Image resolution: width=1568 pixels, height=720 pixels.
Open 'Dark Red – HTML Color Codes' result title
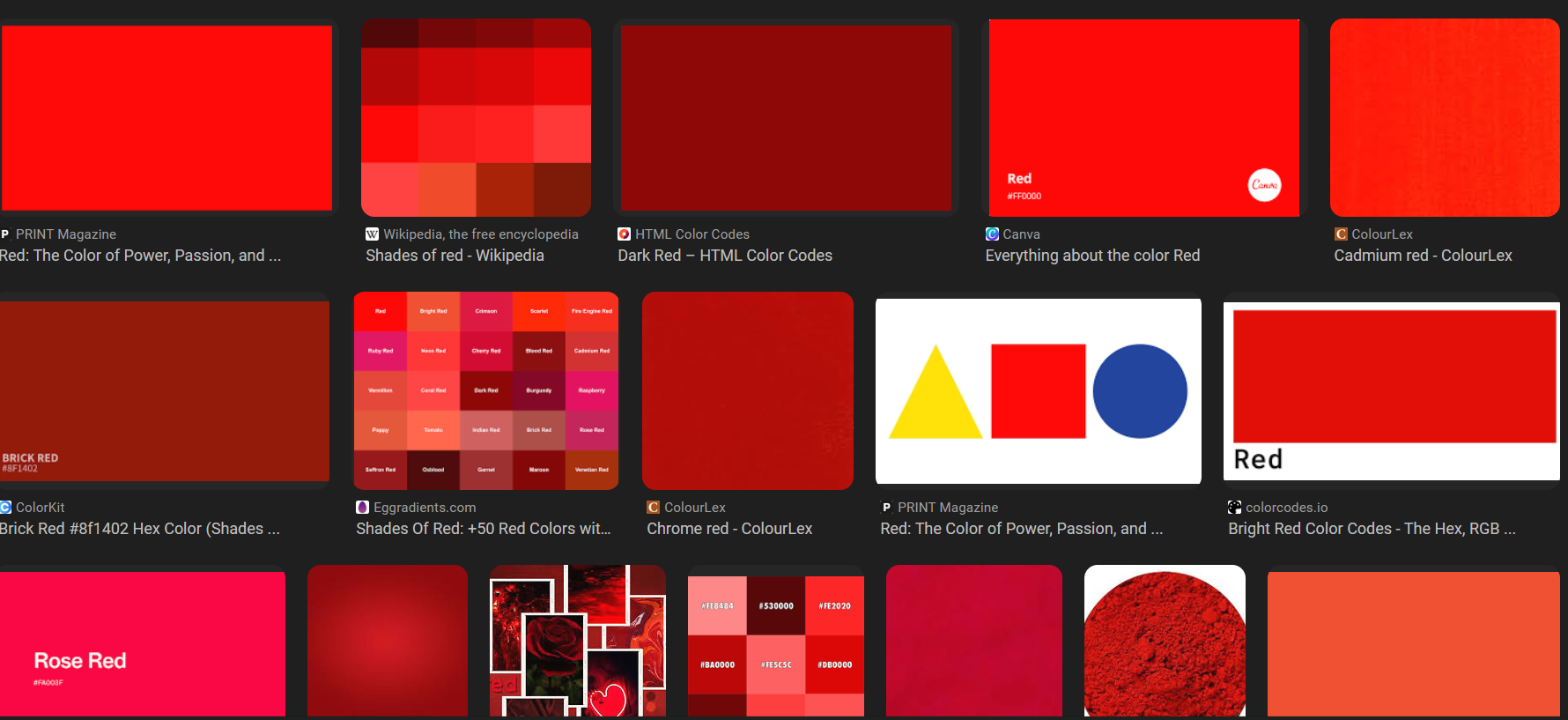tap(725, 256)
